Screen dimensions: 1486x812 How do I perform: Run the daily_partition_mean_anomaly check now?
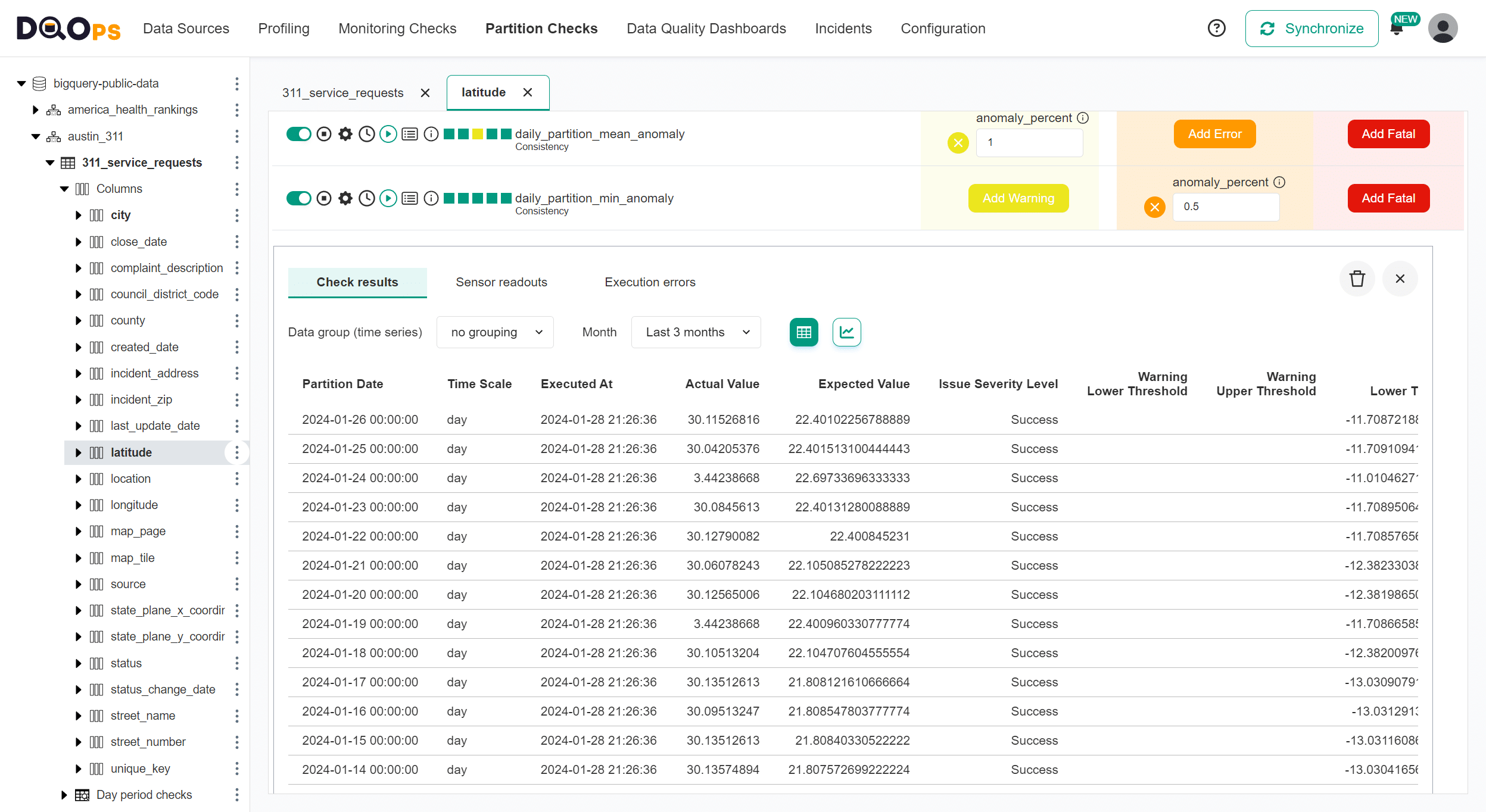[x=388, y=134]
